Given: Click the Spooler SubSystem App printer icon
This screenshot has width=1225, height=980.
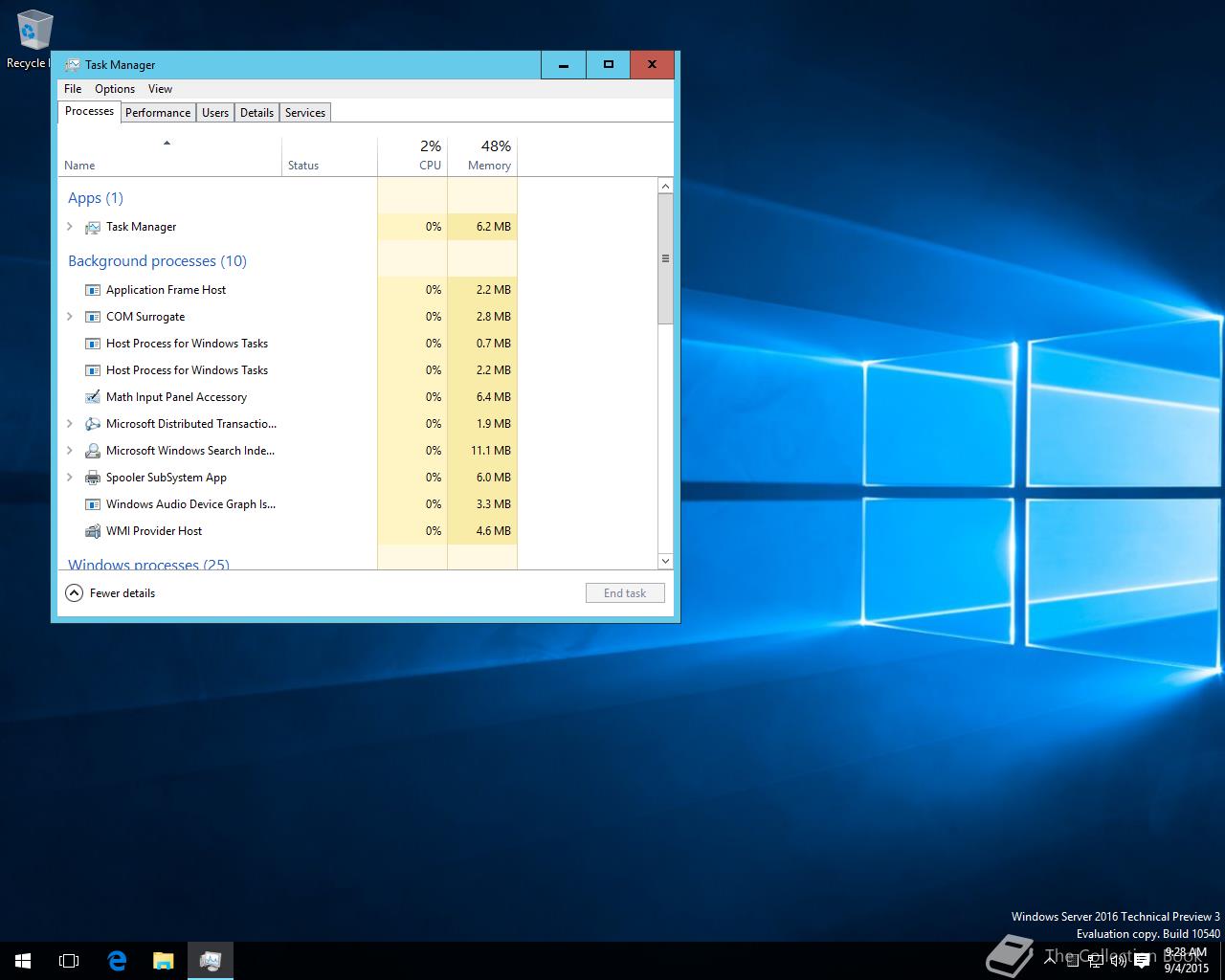Looking at the screenshot, I should [93, 478].
